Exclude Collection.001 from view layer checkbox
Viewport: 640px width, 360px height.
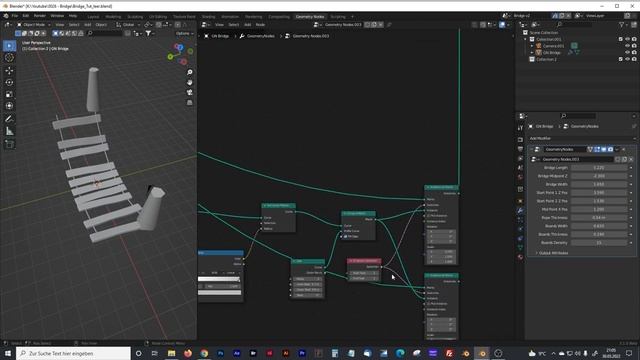pyautogui.click(x=620, y=39)
